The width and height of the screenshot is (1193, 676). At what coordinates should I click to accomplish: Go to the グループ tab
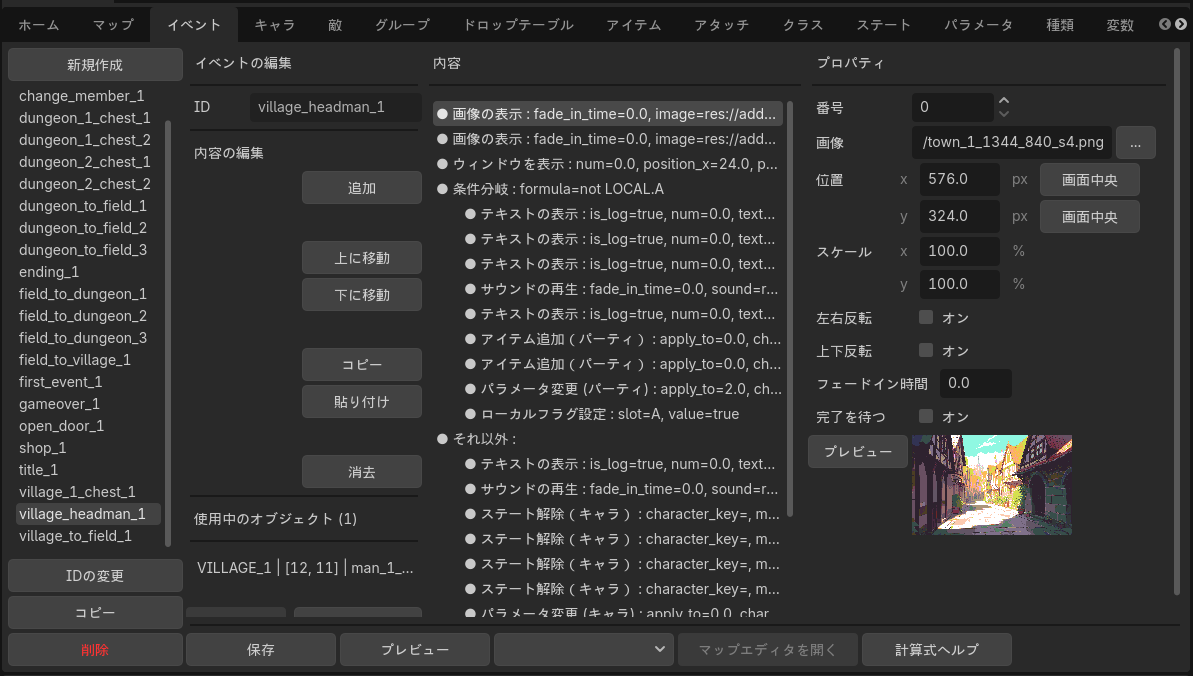click(x=402, y=25)
